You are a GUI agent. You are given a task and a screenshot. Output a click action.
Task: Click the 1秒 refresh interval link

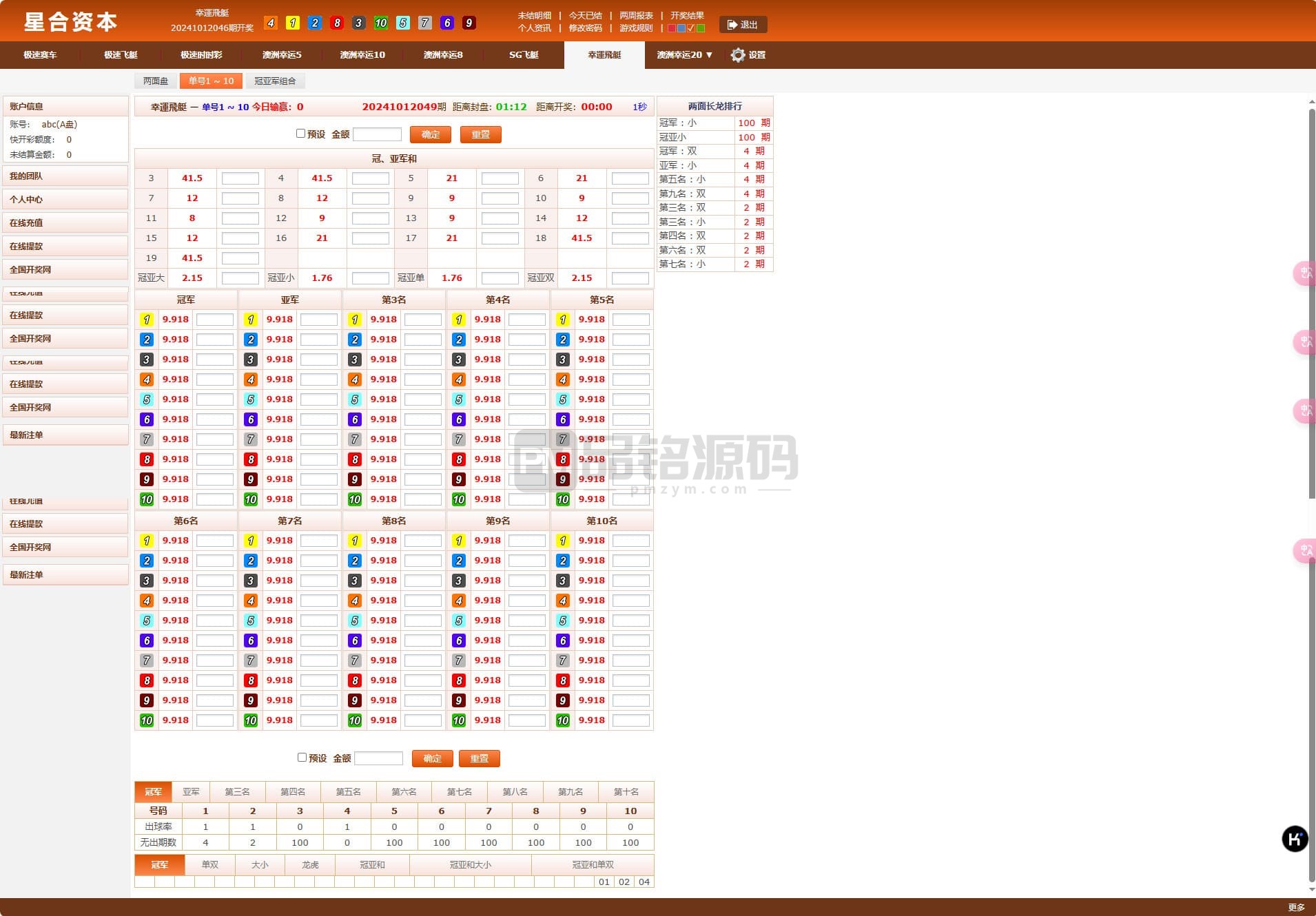(x=639, y=107)
